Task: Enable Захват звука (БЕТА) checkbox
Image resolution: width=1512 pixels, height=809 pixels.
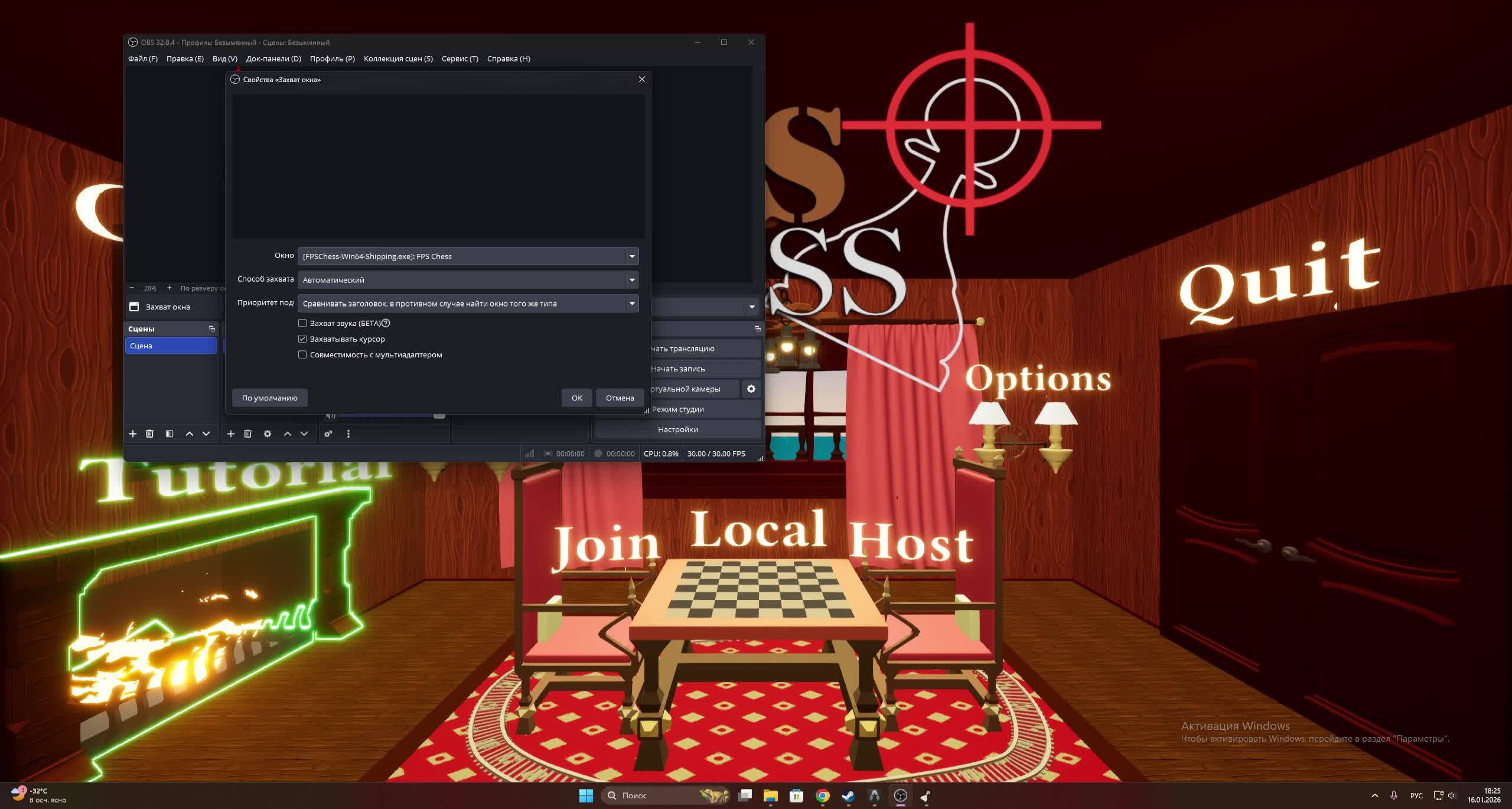Action: pyautogui.click(x=302, y=323)
